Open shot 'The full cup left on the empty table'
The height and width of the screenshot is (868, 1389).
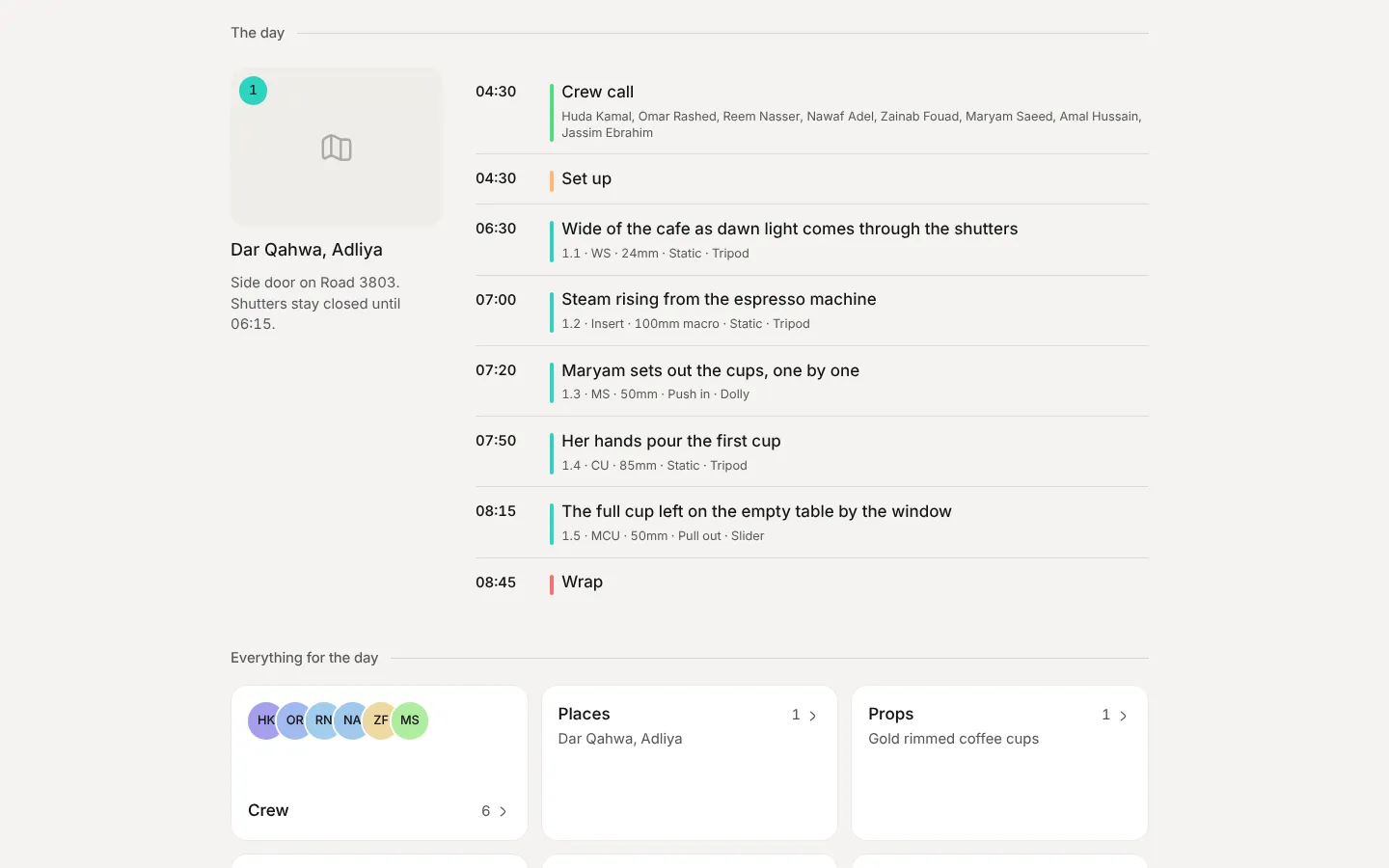812,523
